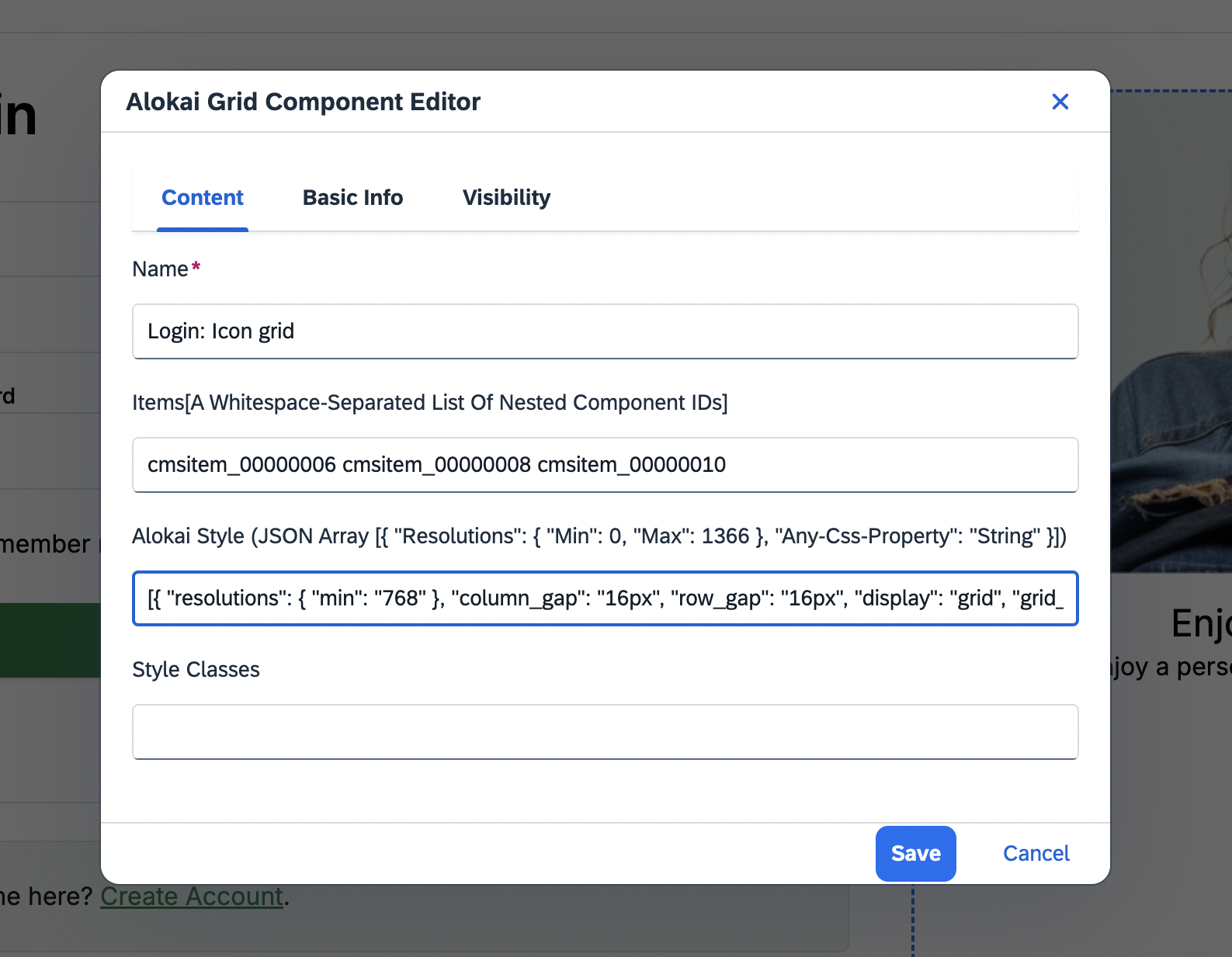This screenshot has width=1232, height=957.
Task: Click the Alokai Style JSON input field
Action: (x=606, y=598)
